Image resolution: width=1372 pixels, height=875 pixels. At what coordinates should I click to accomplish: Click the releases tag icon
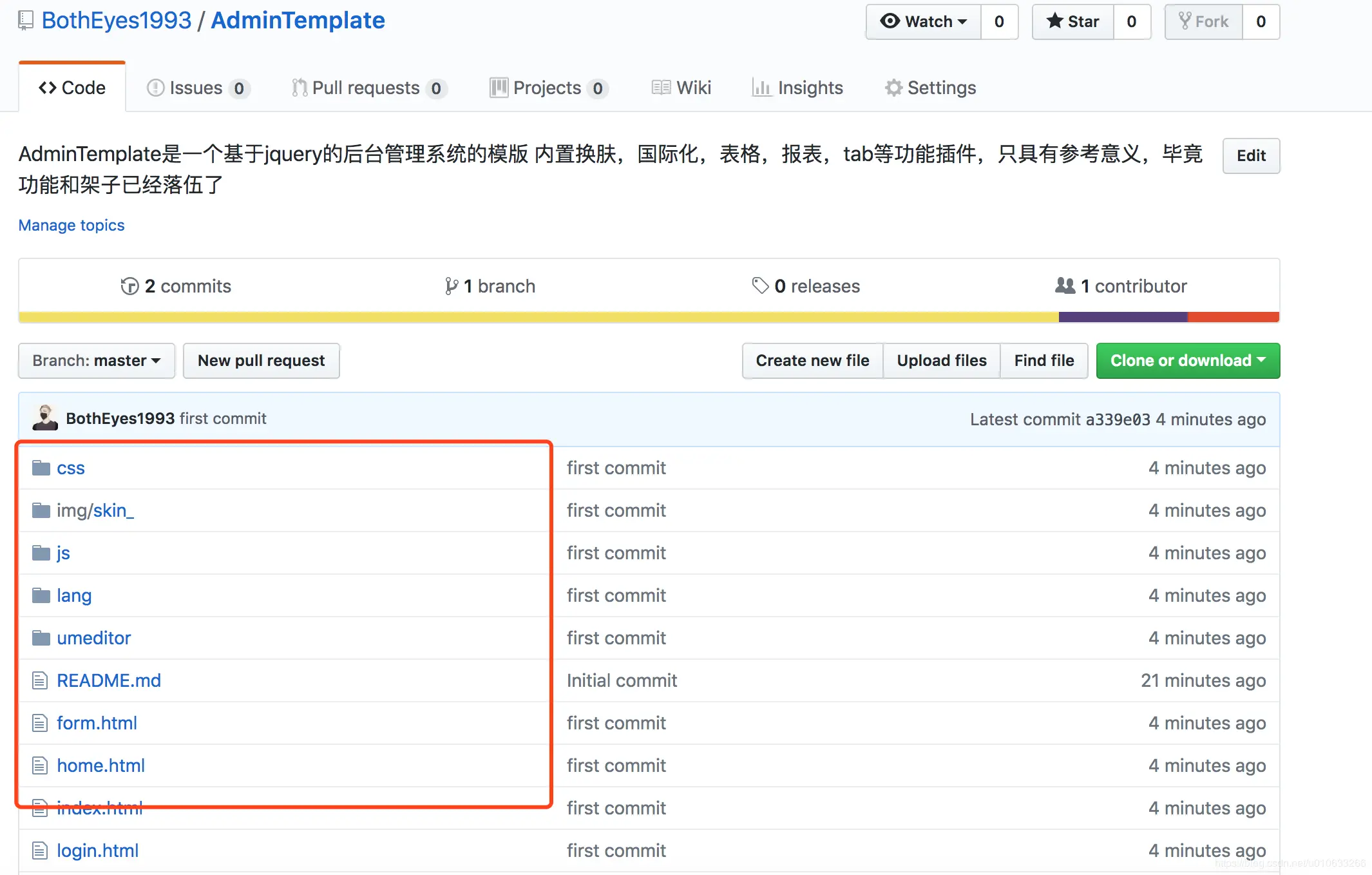[760, 285]
